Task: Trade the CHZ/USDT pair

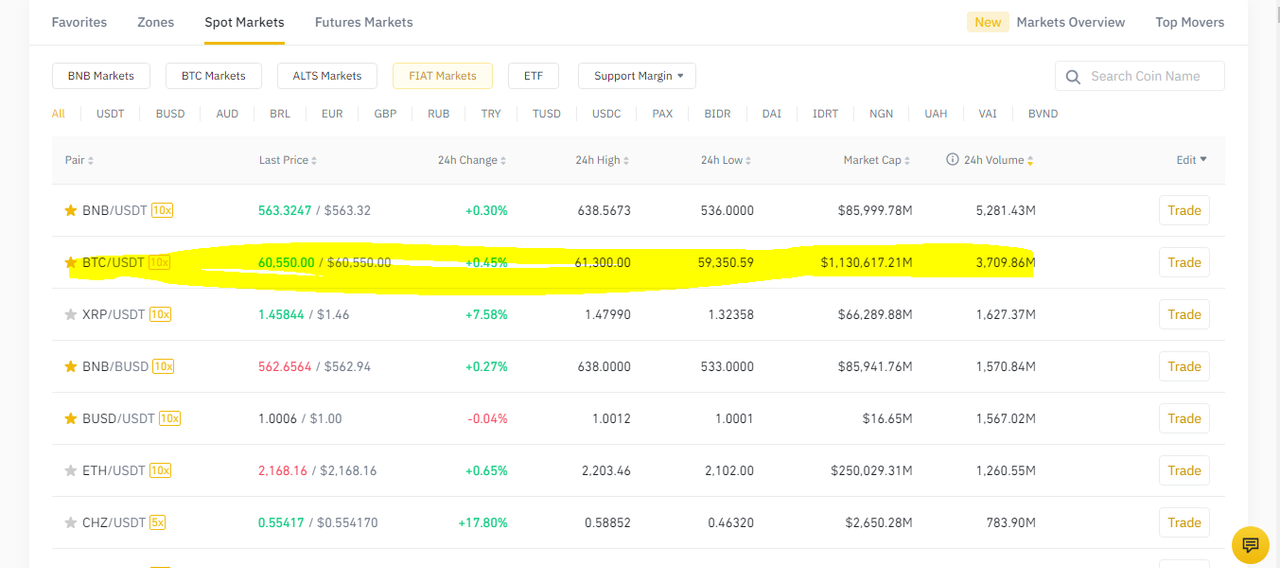Action: tap(1184, 523)
